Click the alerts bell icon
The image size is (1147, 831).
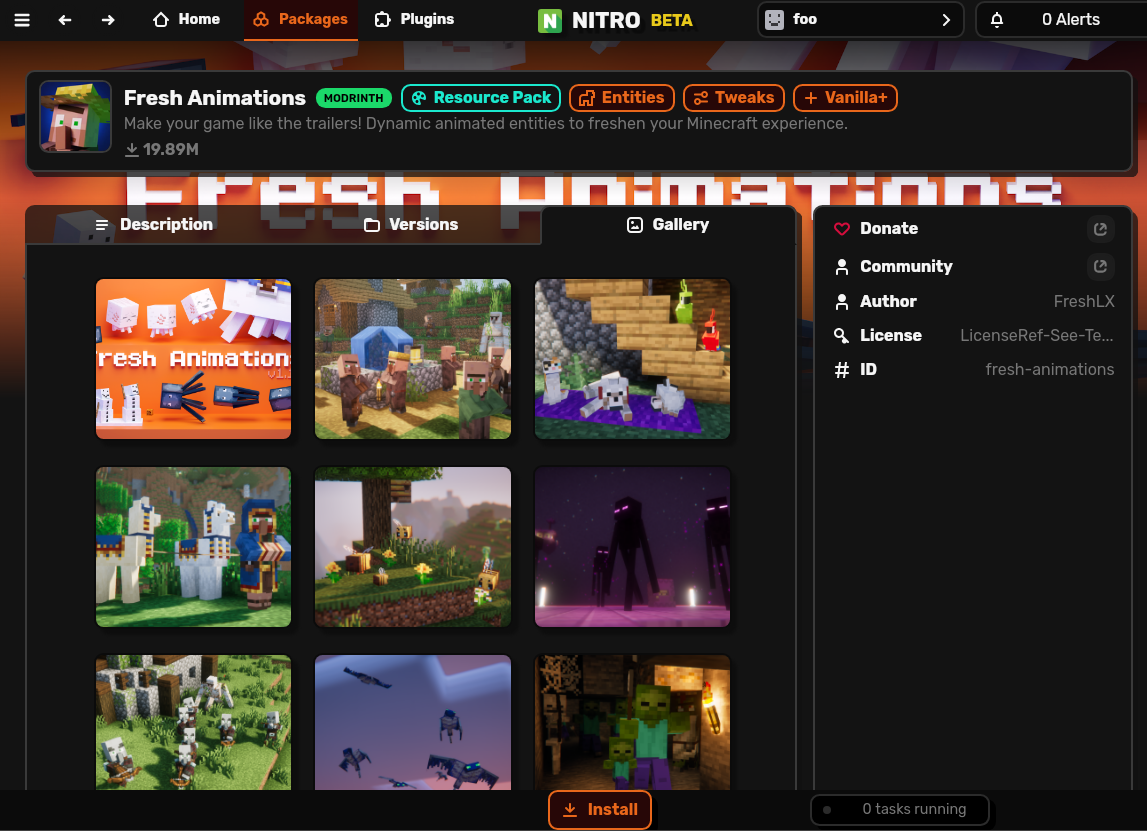point(996,20)
